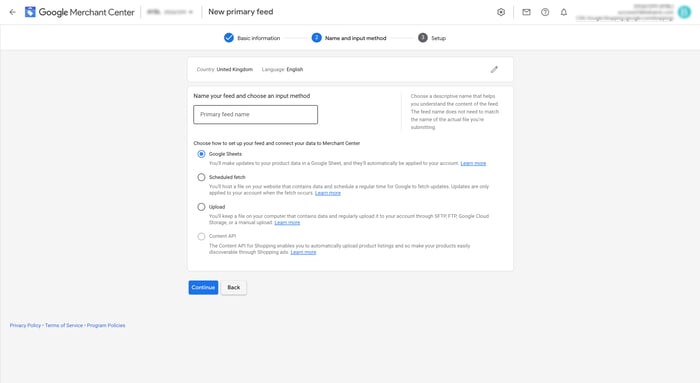Select the Scheduled fetch radio button
This screenshot has width=700, height=383.
[201, 177]
